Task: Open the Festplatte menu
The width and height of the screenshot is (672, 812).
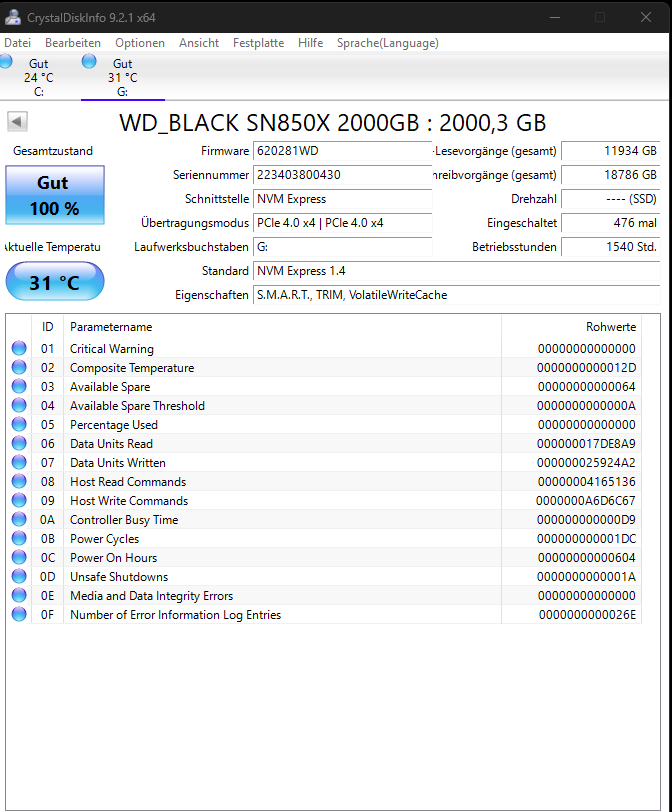Action: pos(258,43)
